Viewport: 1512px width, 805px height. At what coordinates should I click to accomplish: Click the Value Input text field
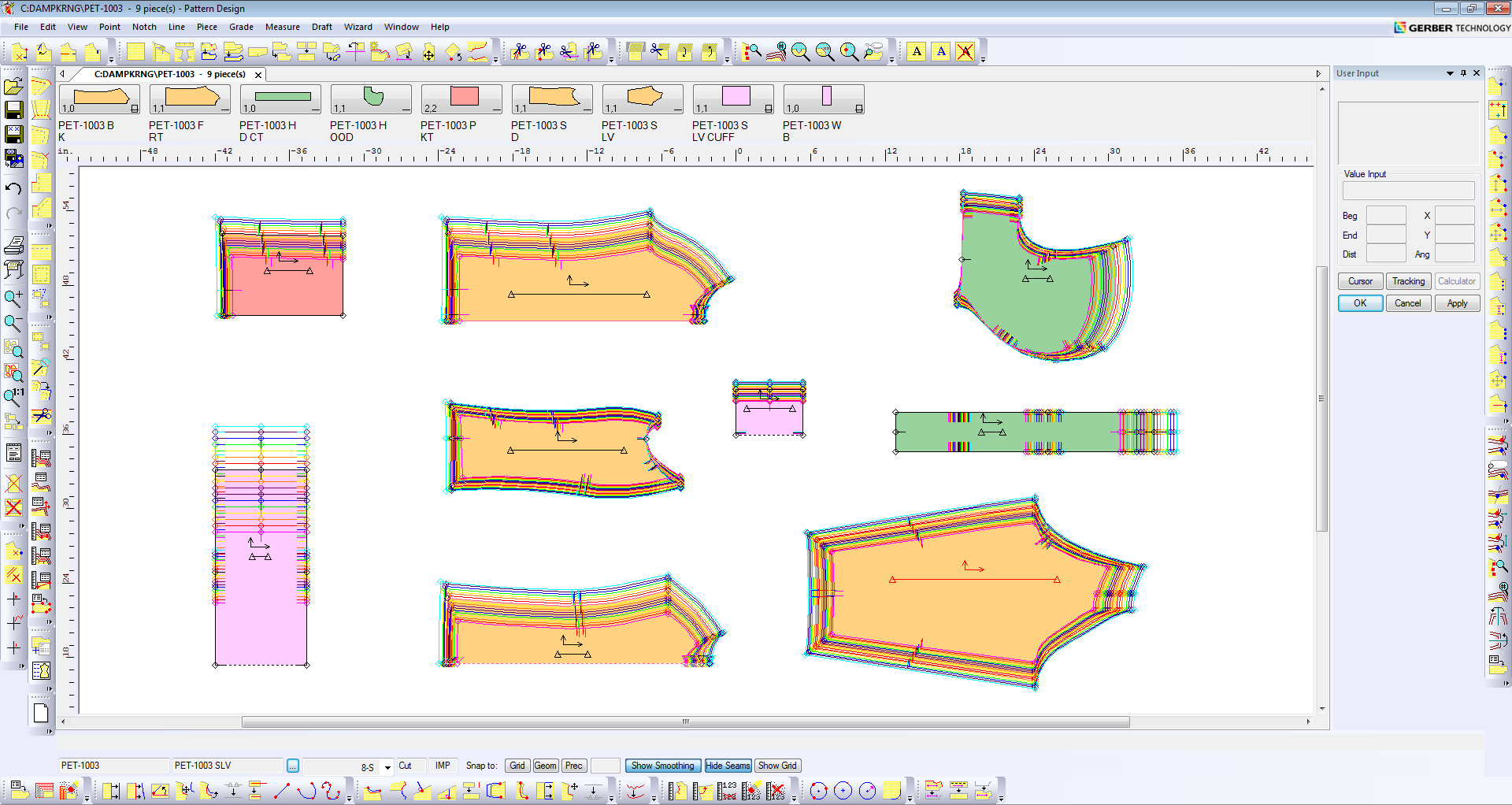(1408, 191)
